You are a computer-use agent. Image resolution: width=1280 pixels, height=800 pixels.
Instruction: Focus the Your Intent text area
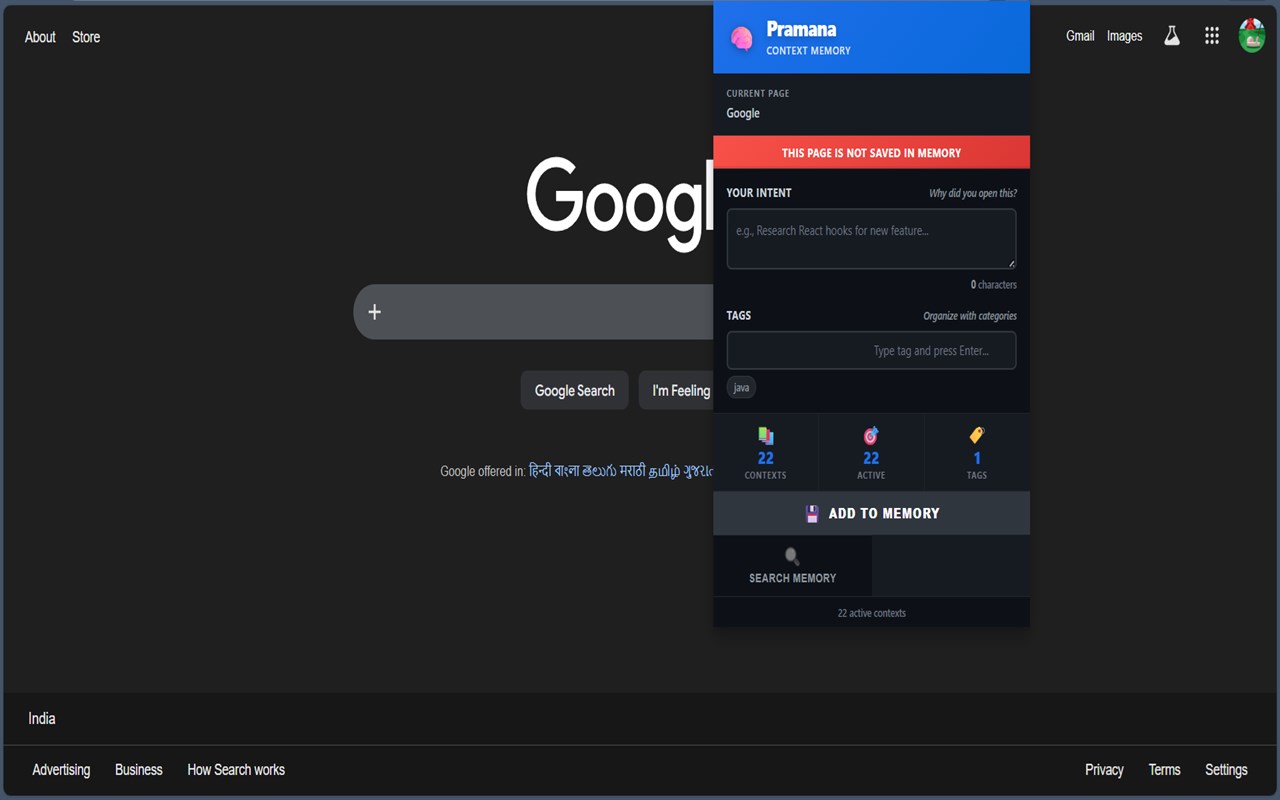pos(871,239)
